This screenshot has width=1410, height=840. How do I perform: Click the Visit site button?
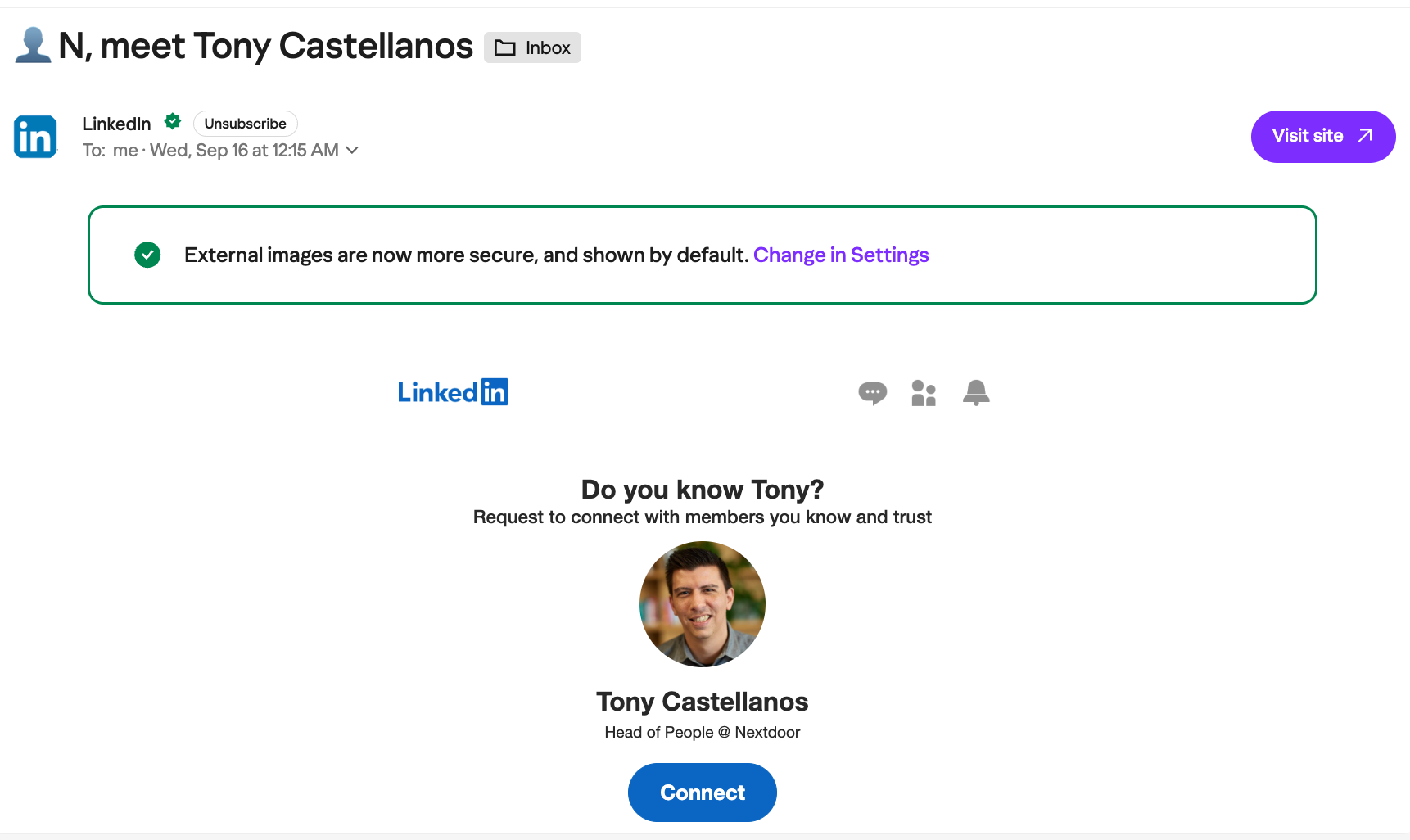tap(1323, 137)
